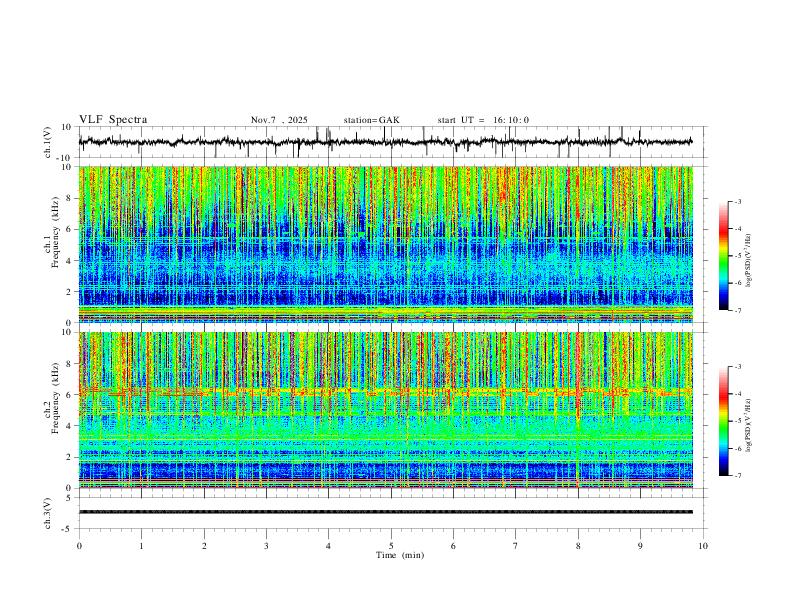Click the "4" kHz tick on ch.2 frequency axis
Viewport: 792px width, 612px height.
(x=70, y=426)
